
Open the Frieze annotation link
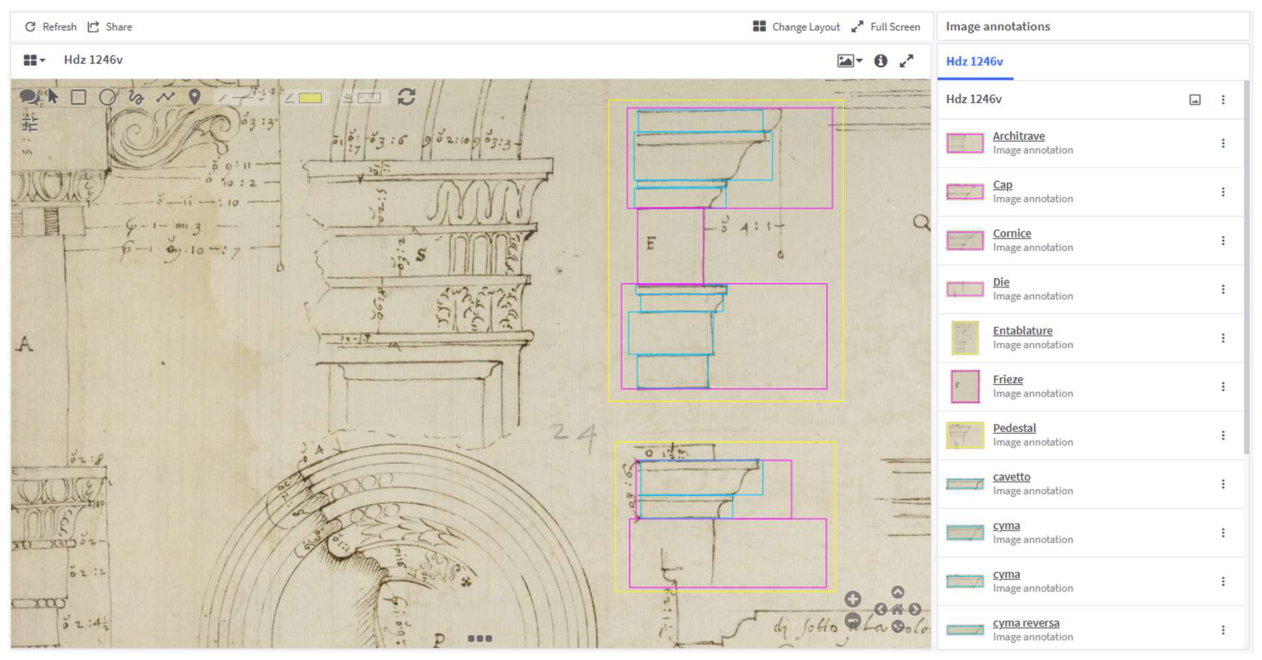click(1008, 380)
